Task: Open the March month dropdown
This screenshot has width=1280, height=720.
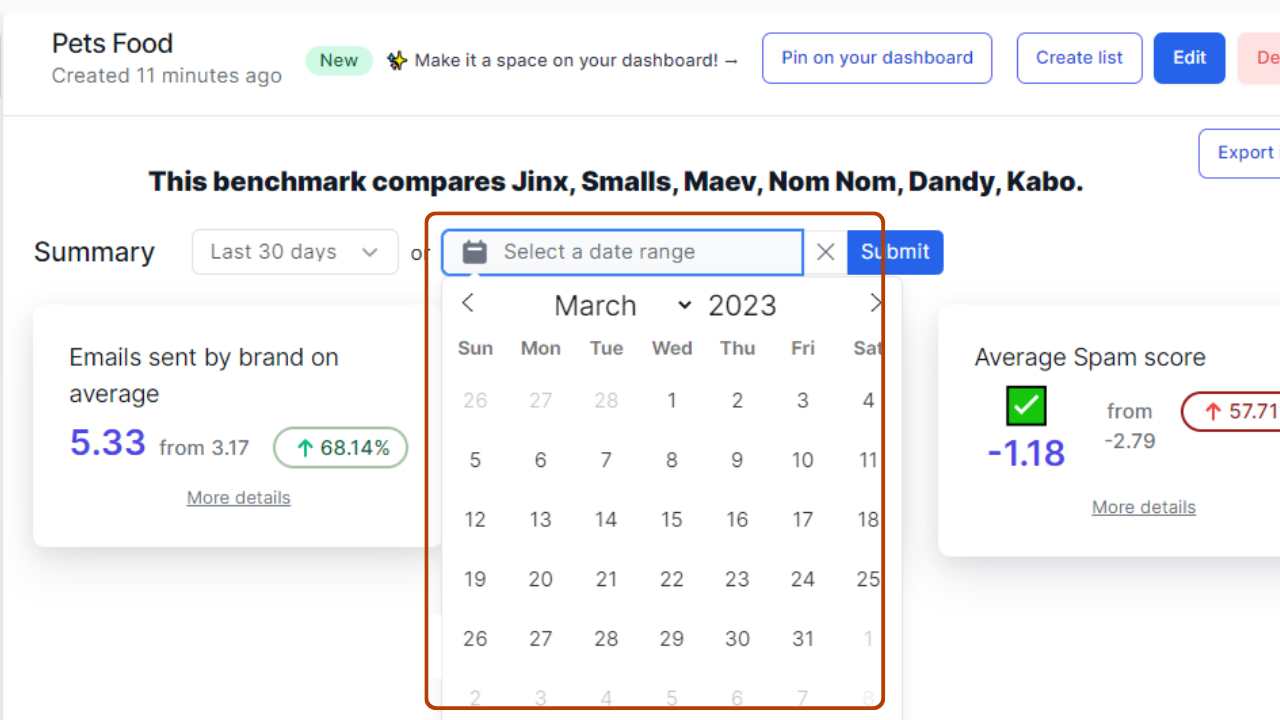Action: tap(623, 305)
